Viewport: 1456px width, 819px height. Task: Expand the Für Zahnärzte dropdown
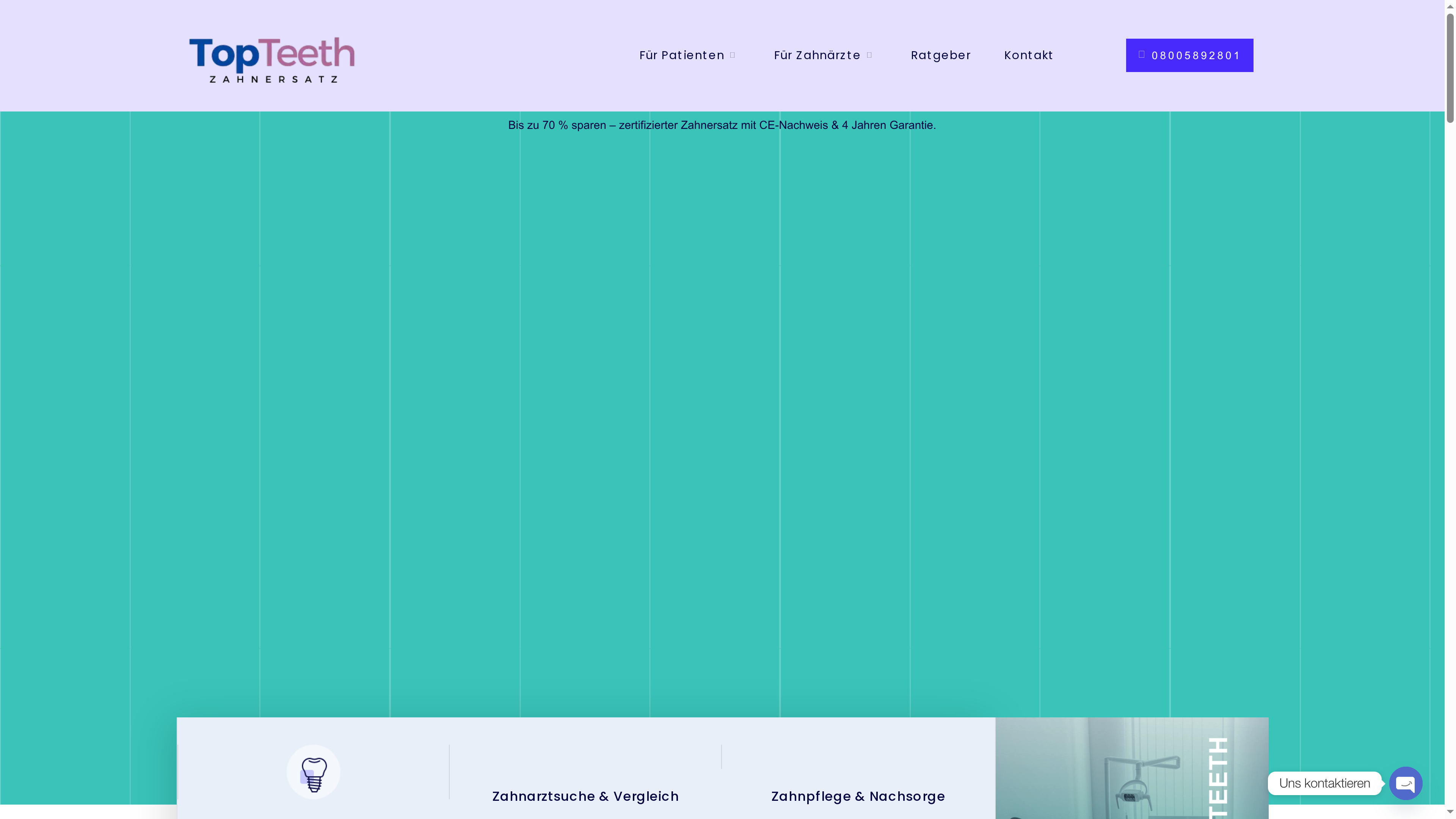pos(817,55)
